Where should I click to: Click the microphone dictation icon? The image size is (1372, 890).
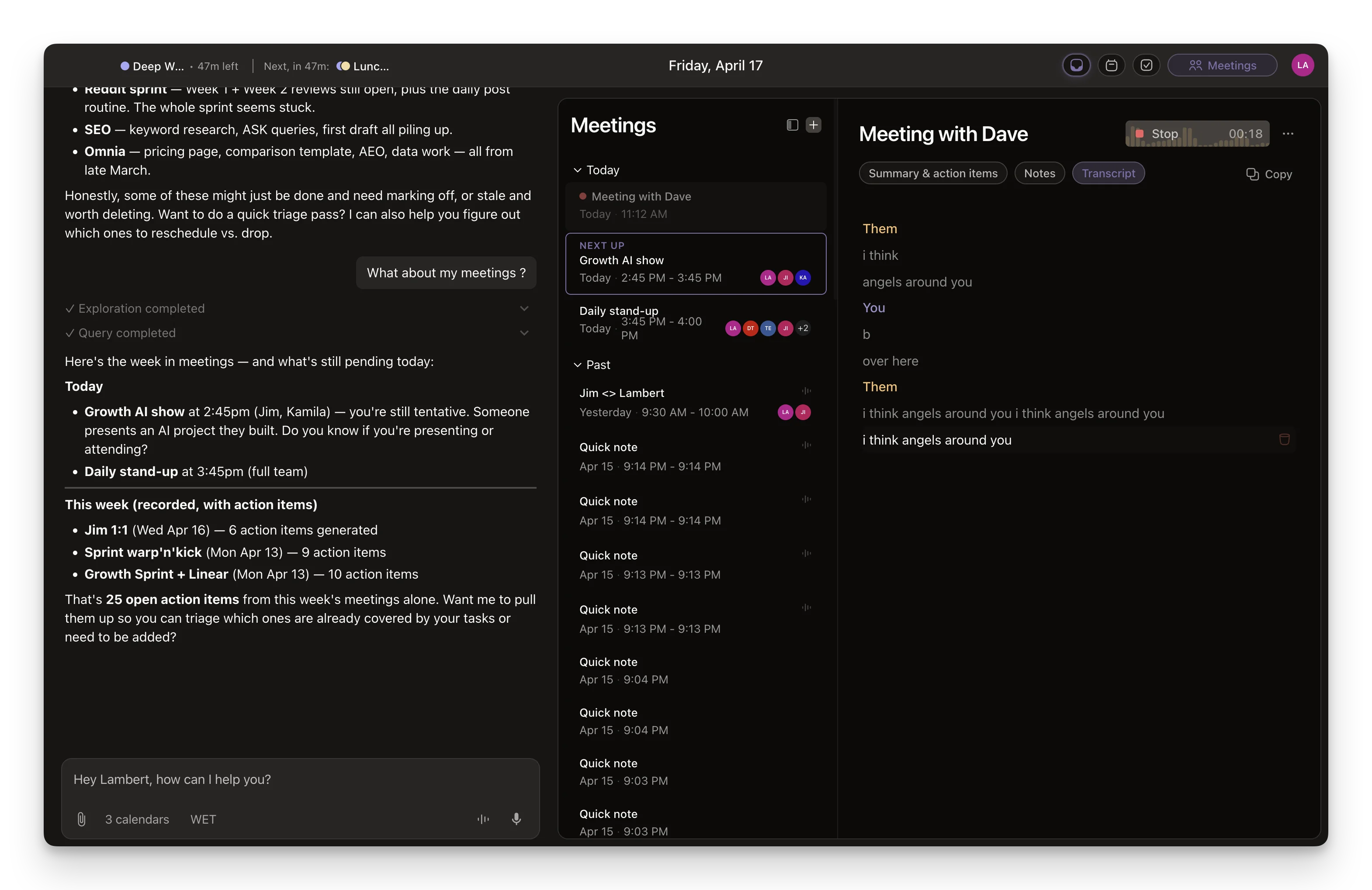click(x=516, y=818)
